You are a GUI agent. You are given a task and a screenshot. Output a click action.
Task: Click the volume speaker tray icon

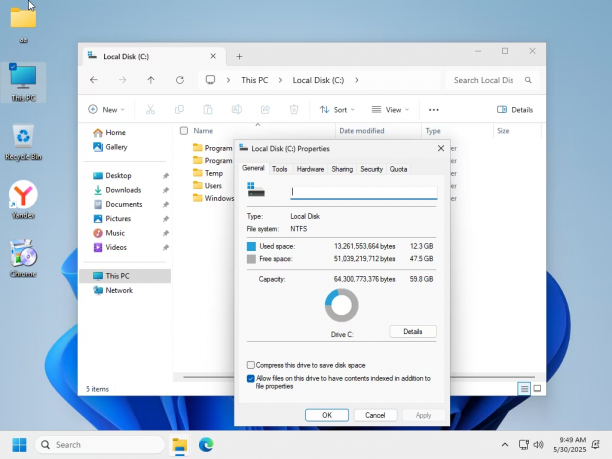click(x=539, y=445)
